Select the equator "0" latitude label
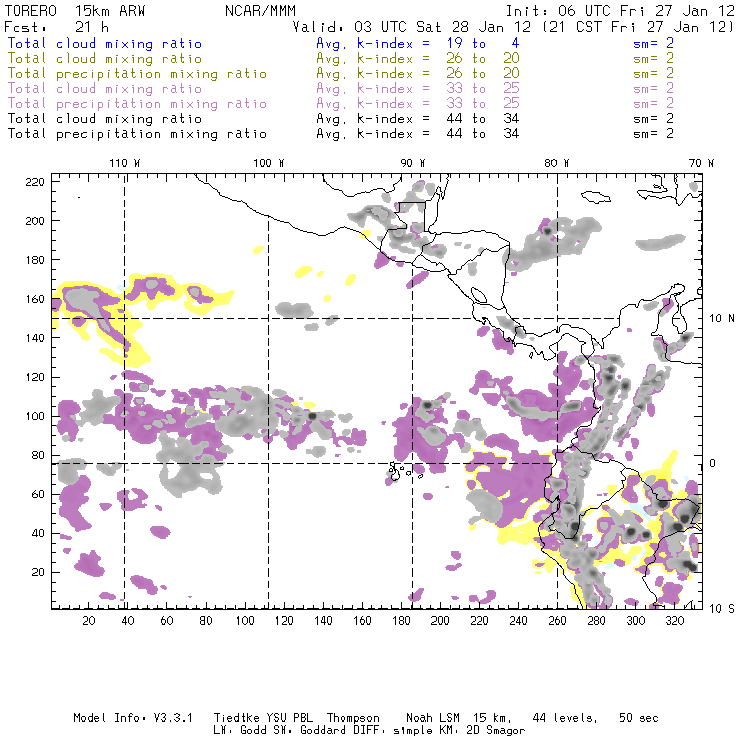This screenshot has height=740, width=740. coord(712,463)
